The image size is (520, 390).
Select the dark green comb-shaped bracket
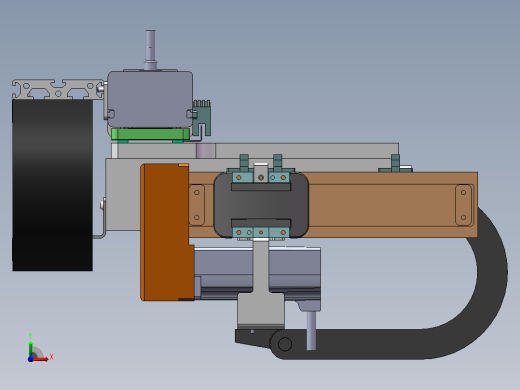pyautogui.click(x=202, y=117)
